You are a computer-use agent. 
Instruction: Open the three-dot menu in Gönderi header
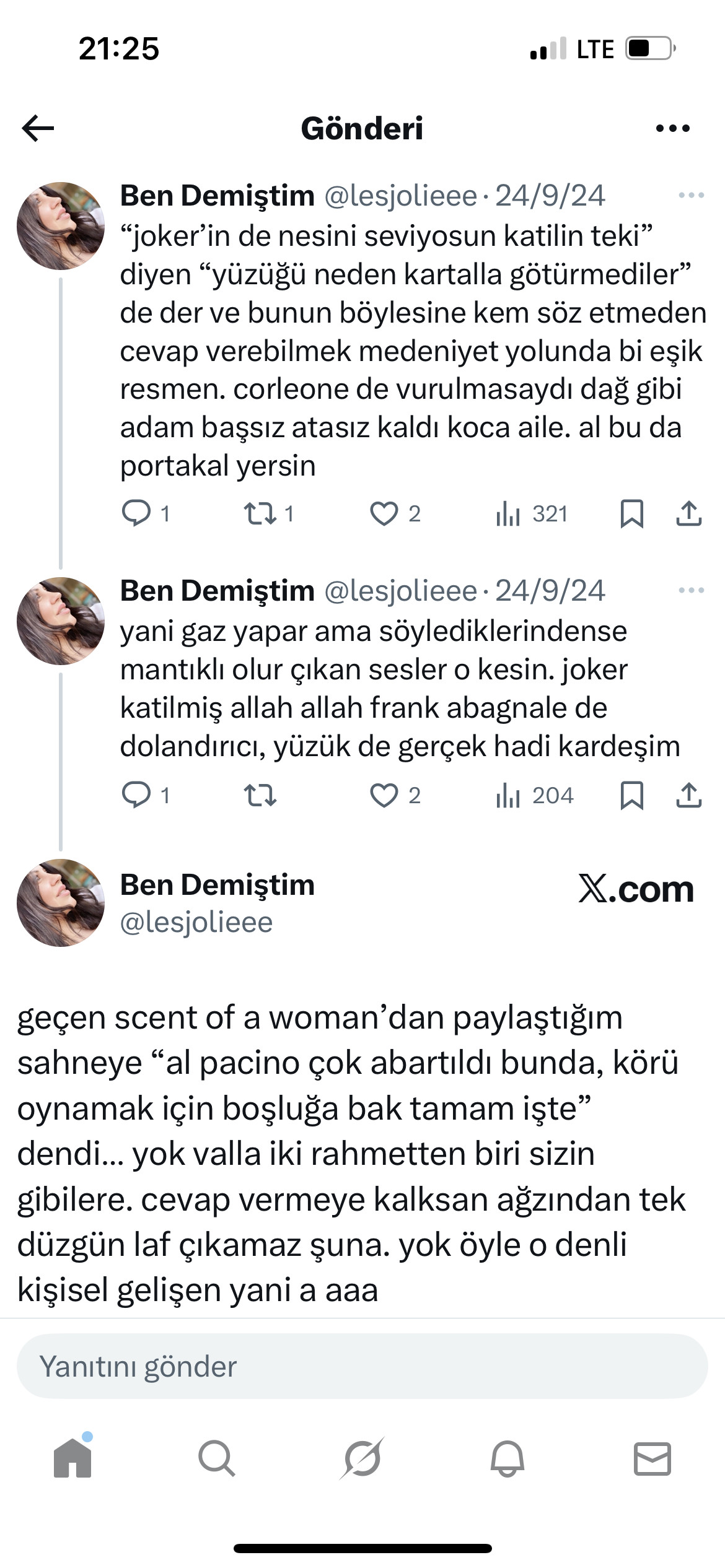click(672, 129)
